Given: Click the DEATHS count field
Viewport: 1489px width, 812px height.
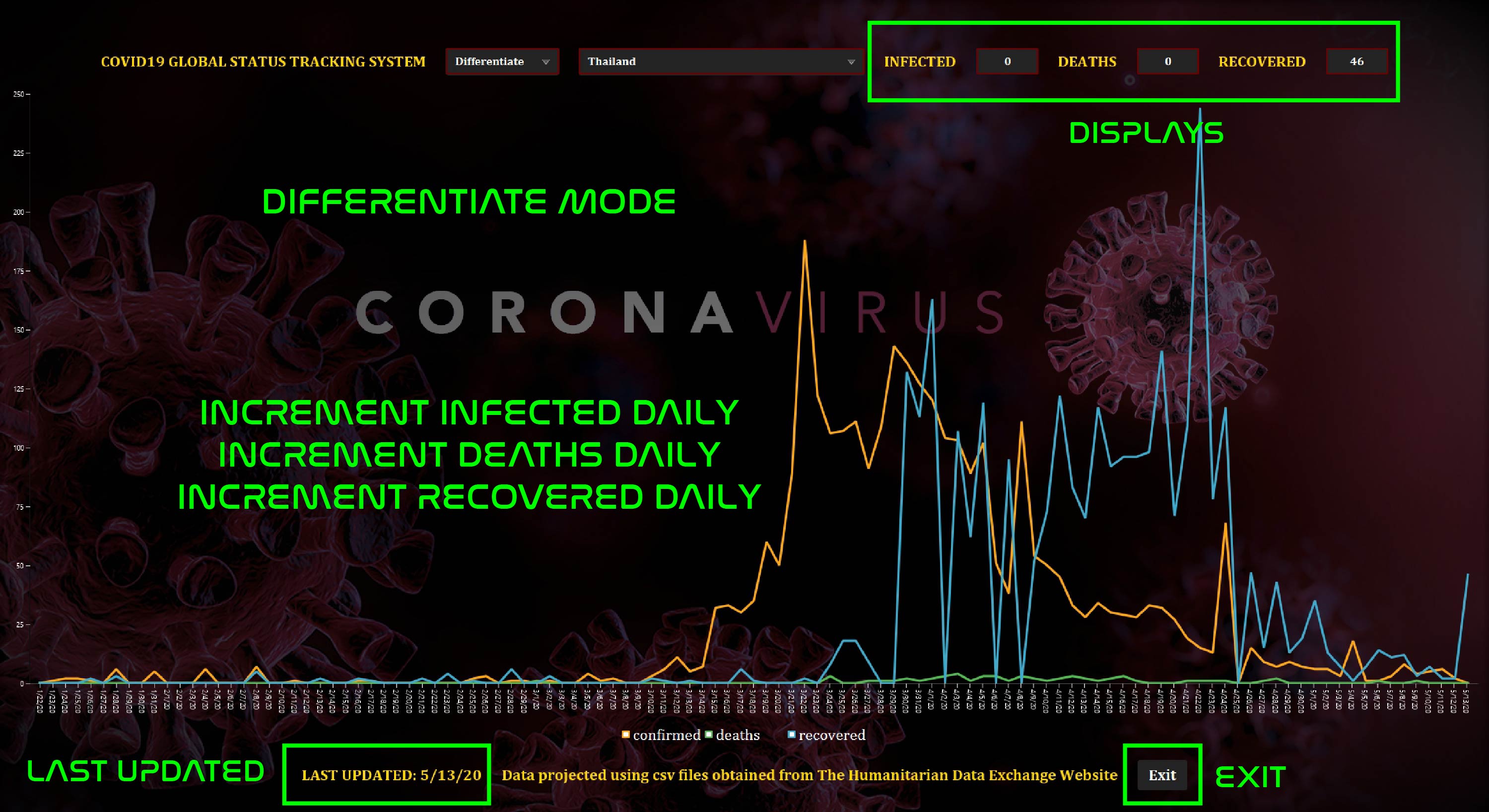Looking at the screenshot, I should (1167, 61).
